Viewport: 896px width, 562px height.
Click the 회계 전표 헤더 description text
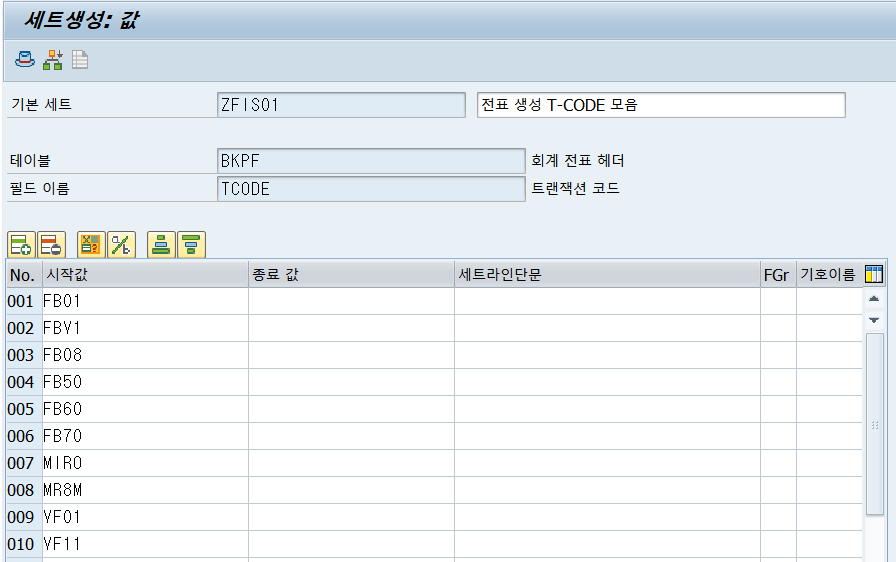[x=578, y=160]
